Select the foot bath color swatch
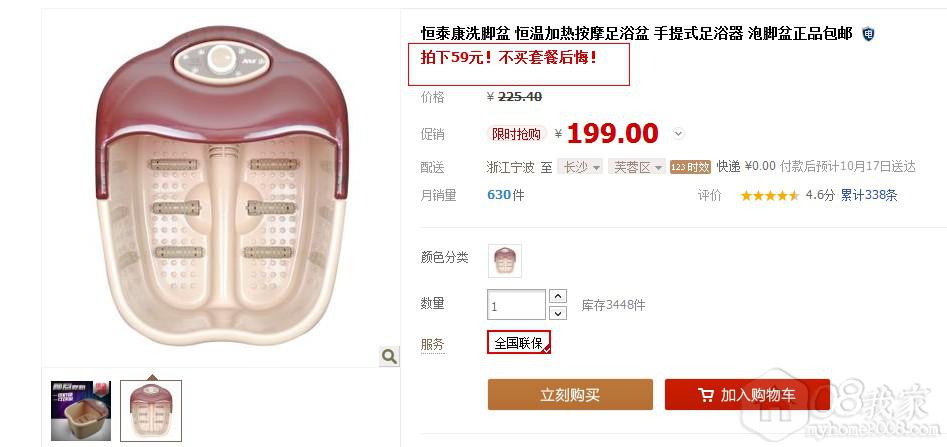Image resolution: width=947 pixels, height=447 pixels. tap(505, 261)
